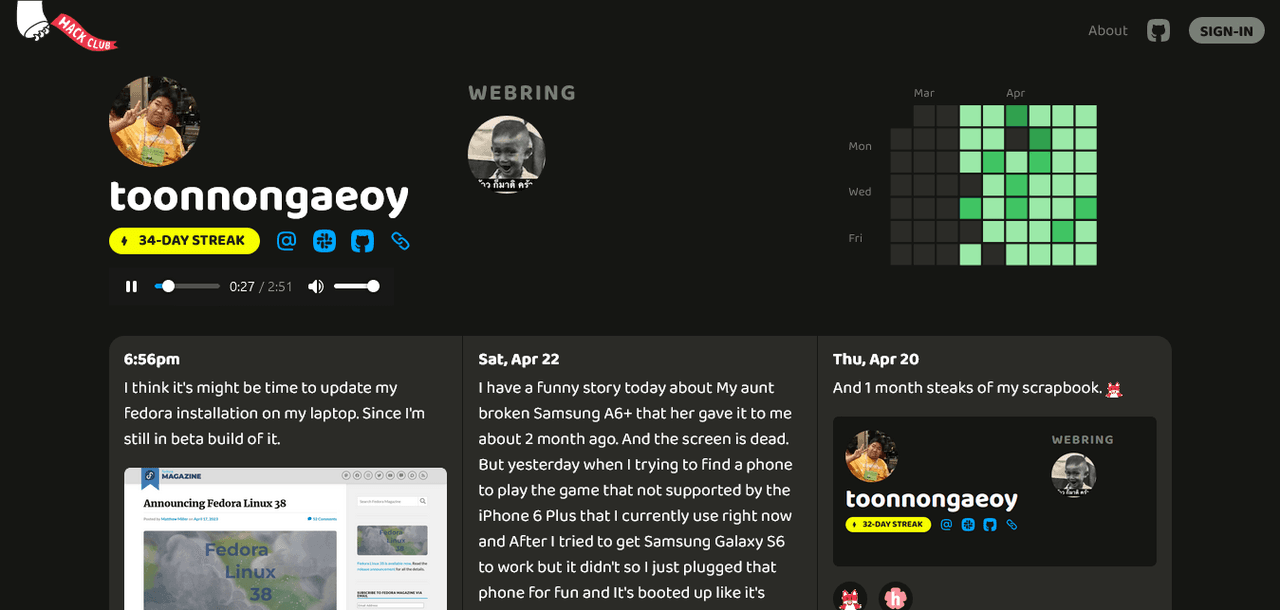Click the toonnongaeoy profile picture
The image size is (1280, 610).
click(x=154, y=121)
